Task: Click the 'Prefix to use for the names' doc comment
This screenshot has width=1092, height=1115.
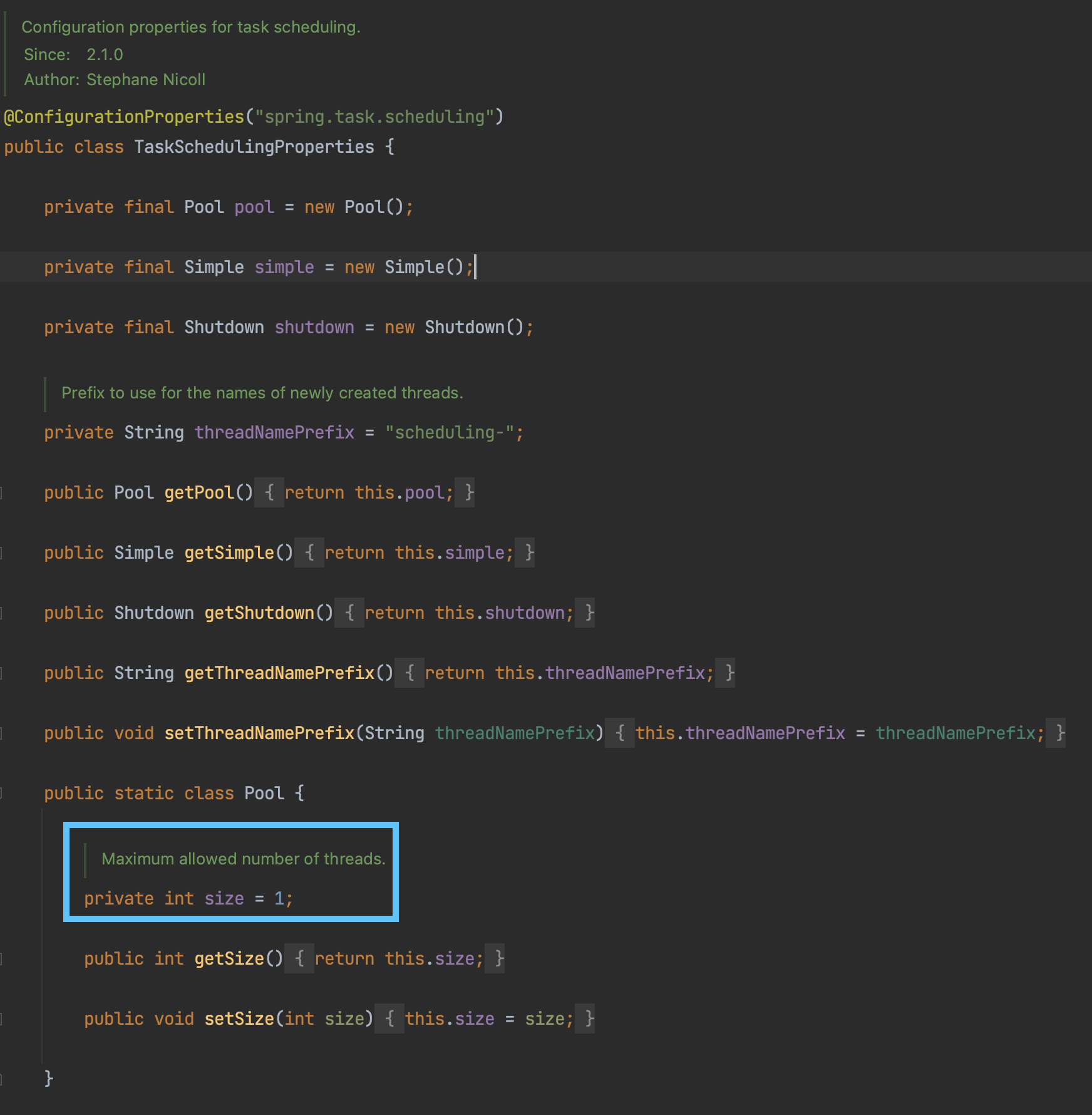Action: [262, 393]
